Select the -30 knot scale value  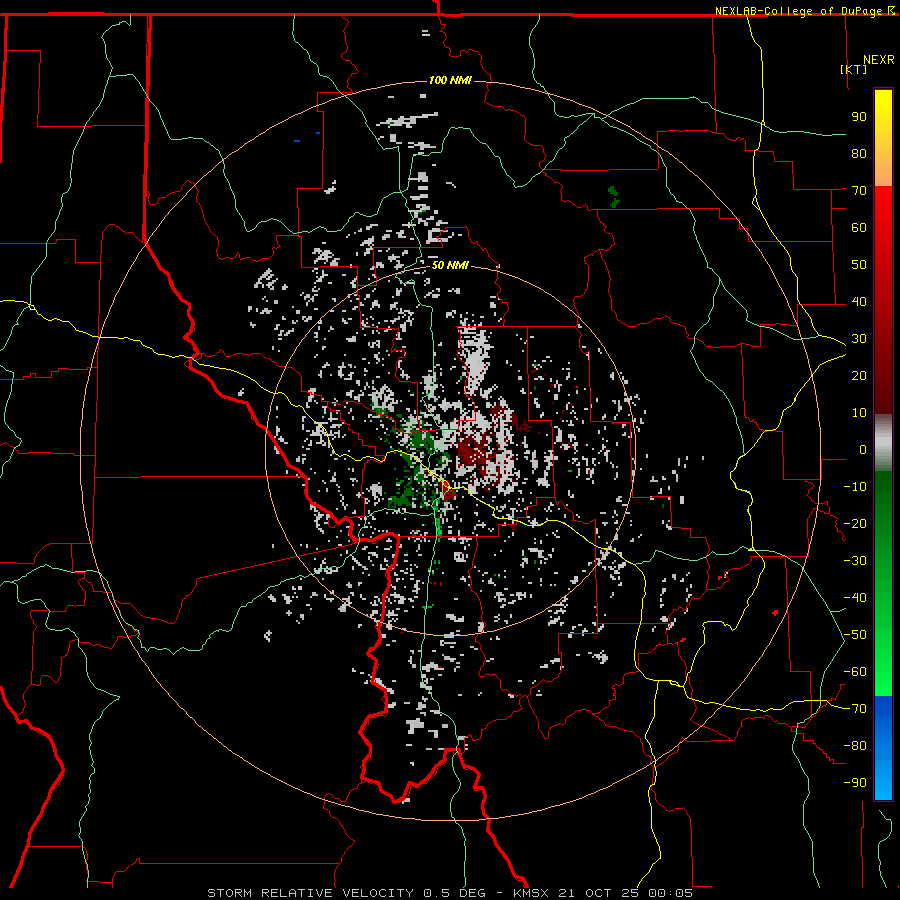855,561
